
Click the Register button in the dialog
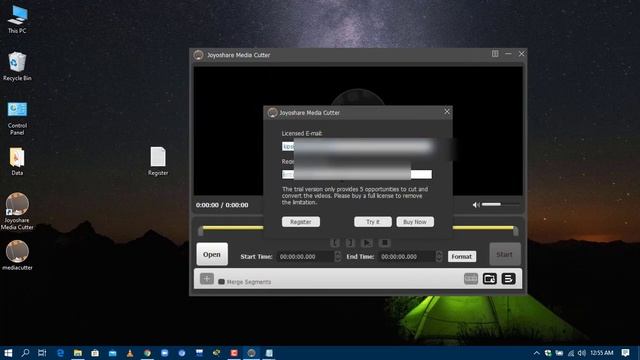click(x=300, y=222)
